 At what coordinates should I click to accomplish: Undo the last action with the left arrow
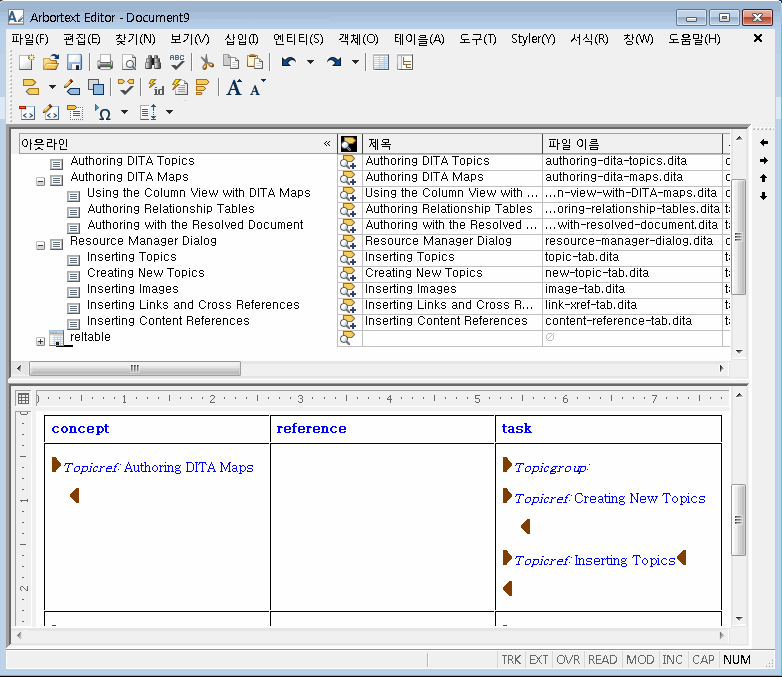point(289,62)
